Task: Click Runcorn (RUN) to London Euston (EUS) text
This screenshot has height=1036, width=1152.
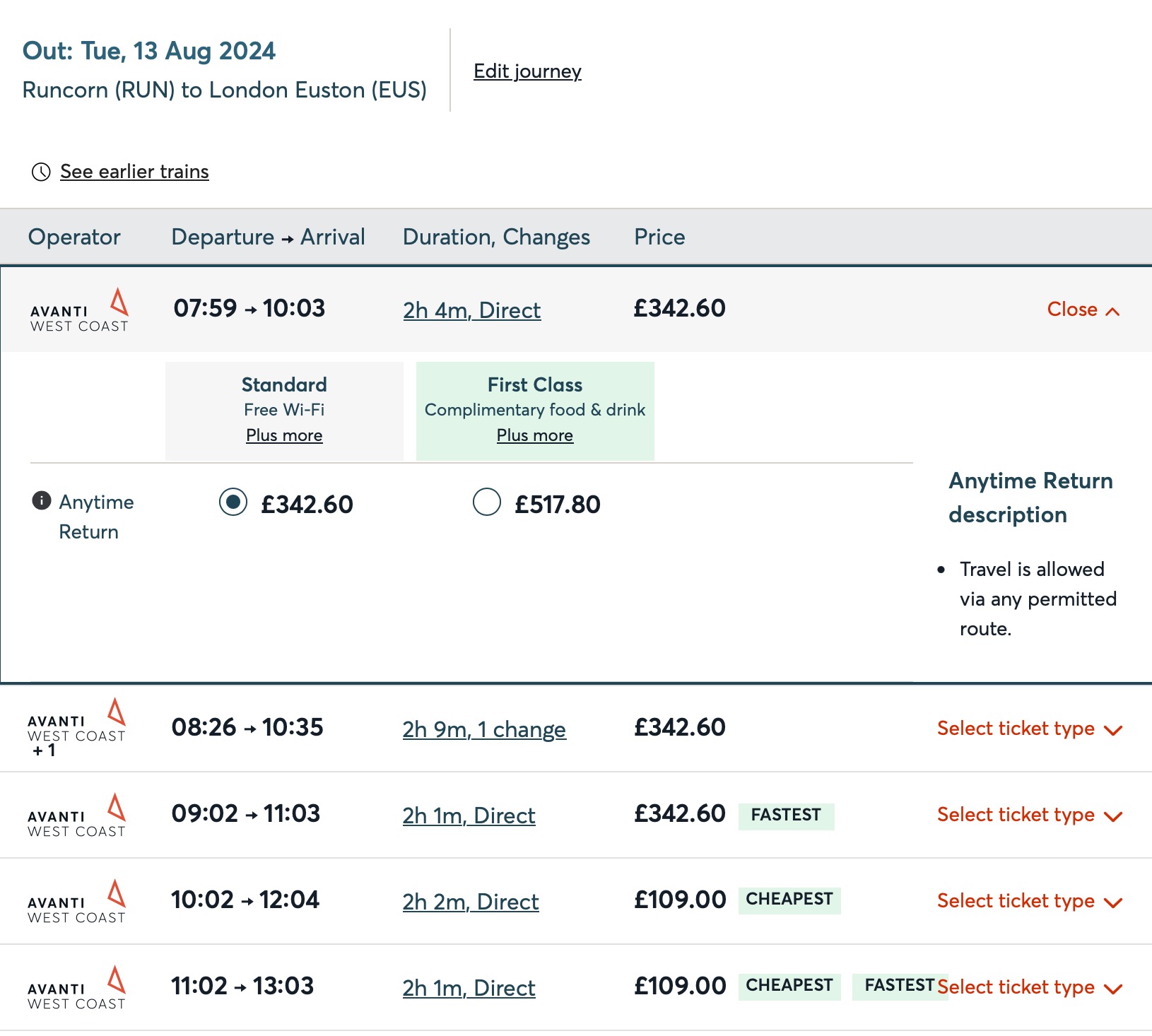Action: click(x=225, y=90)
